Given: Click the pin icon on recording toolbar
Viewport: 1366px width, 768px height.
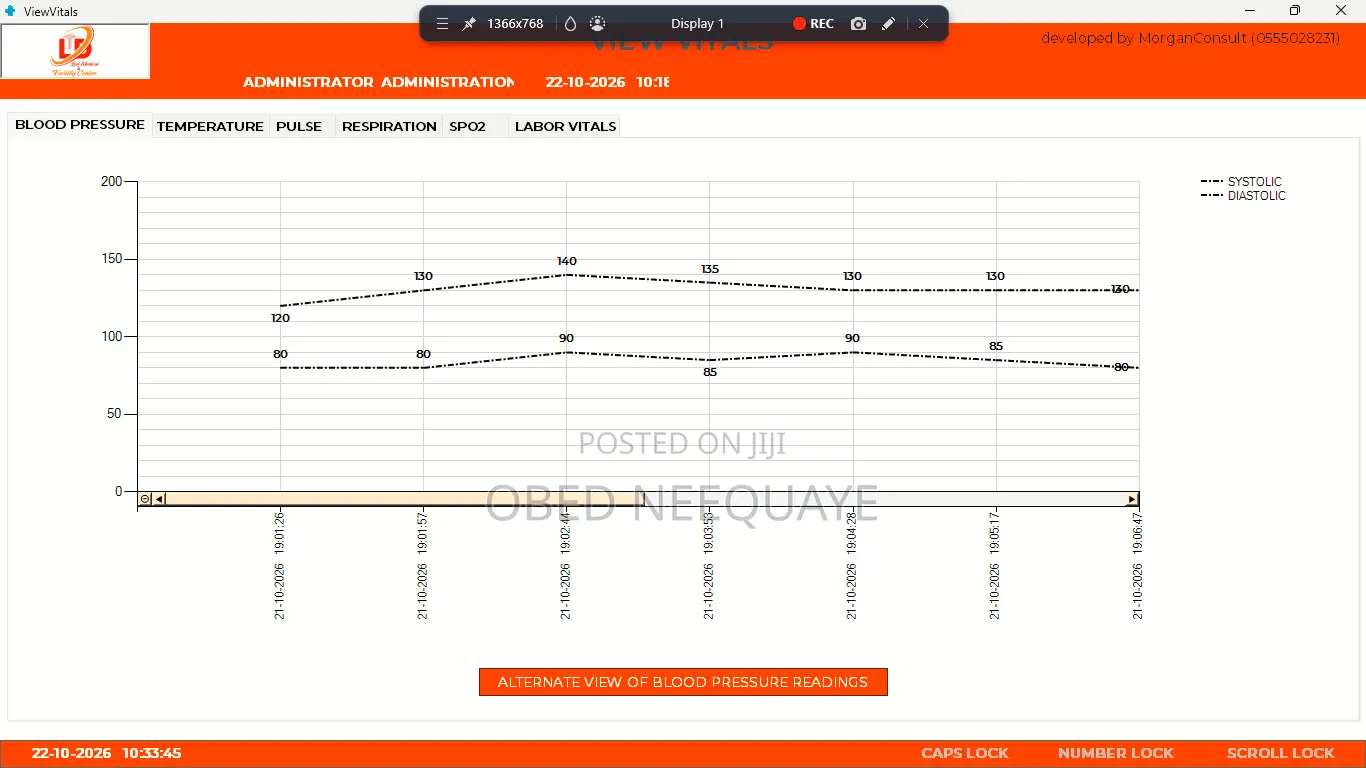Looking at the screenshot, I should point(468,23).
